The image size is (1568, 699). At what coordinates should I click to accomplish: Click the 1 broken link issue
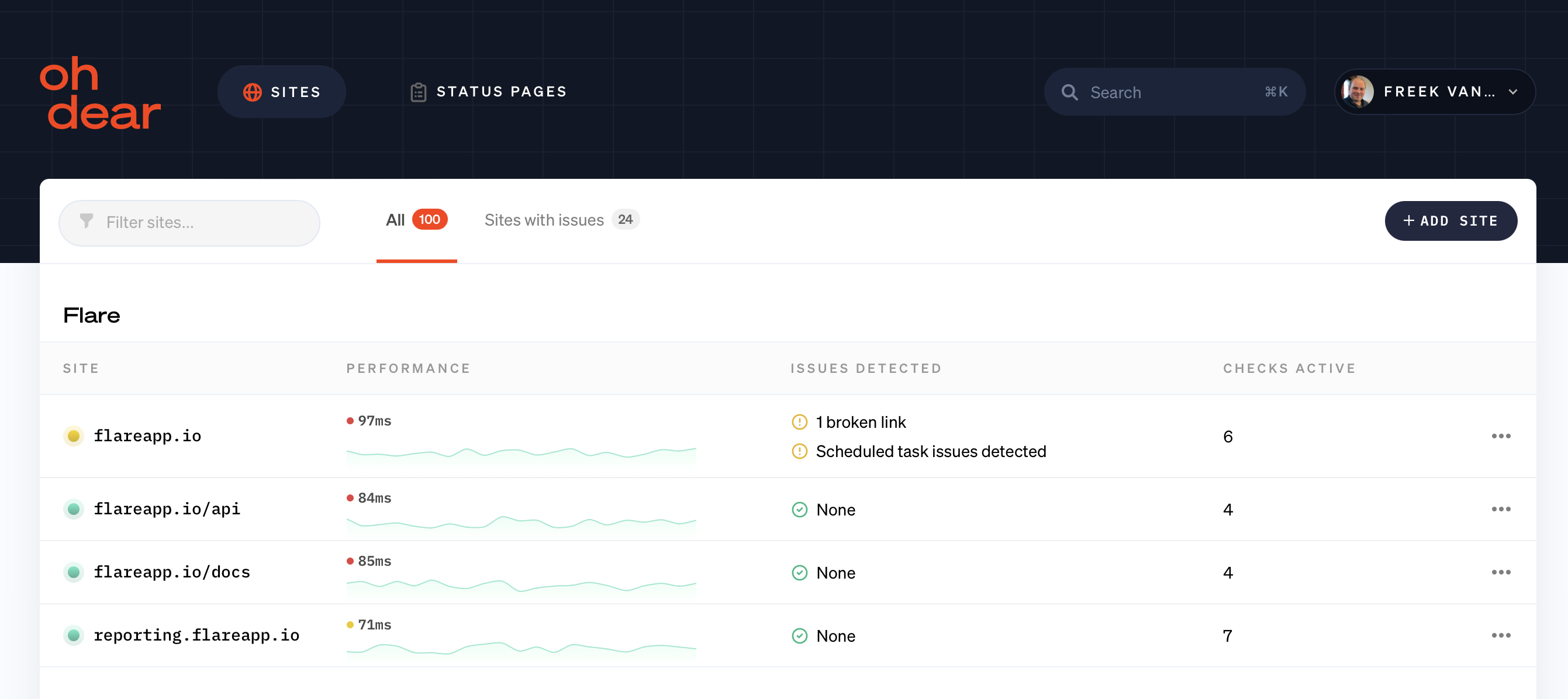pyautogui.click(x=861, y=421)
